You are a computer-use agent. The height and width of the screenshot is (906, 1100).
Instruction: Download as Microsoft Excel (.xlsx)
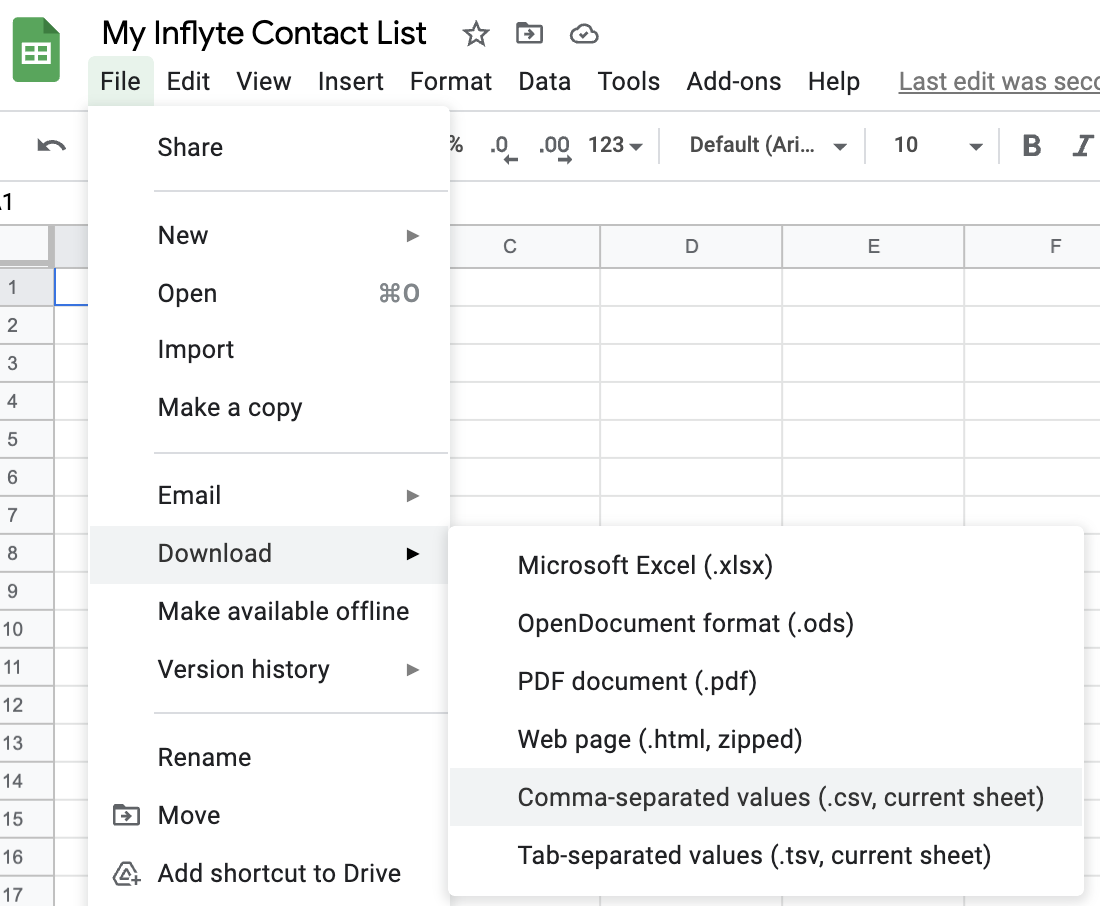pos(766,566)
